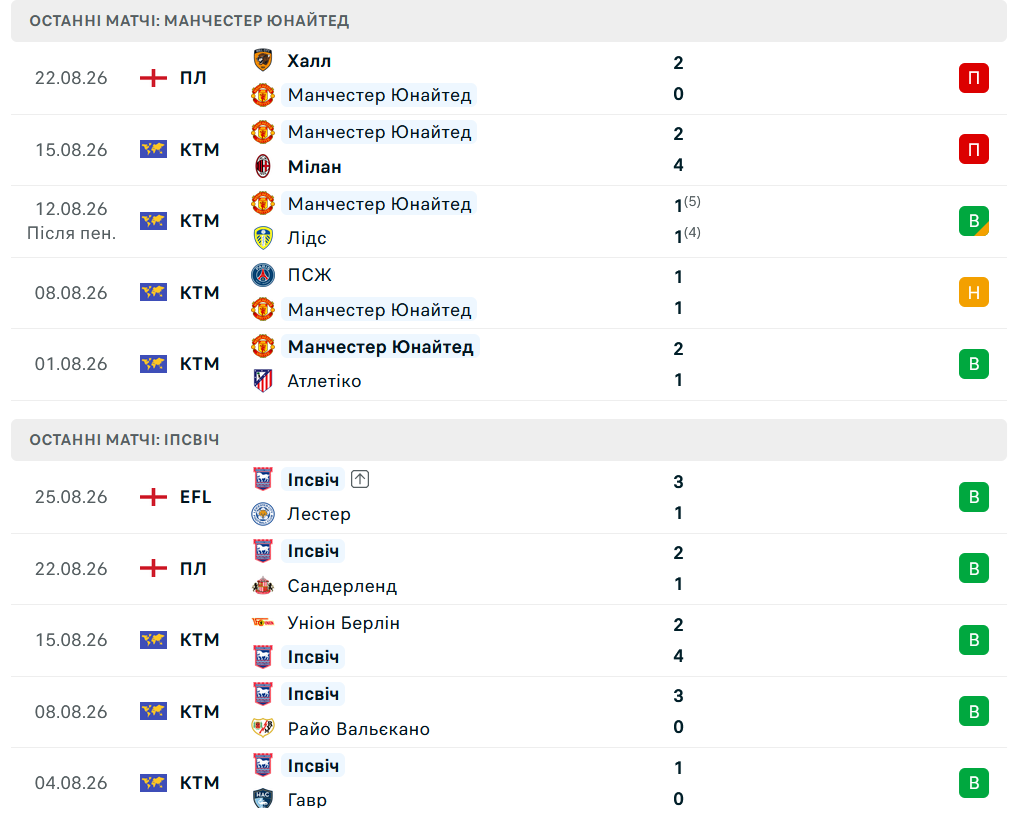Click the header Останні матчі: Іпсвіч
The height and width of the screenshot is (820, 1020).
[x=124, y=440]
